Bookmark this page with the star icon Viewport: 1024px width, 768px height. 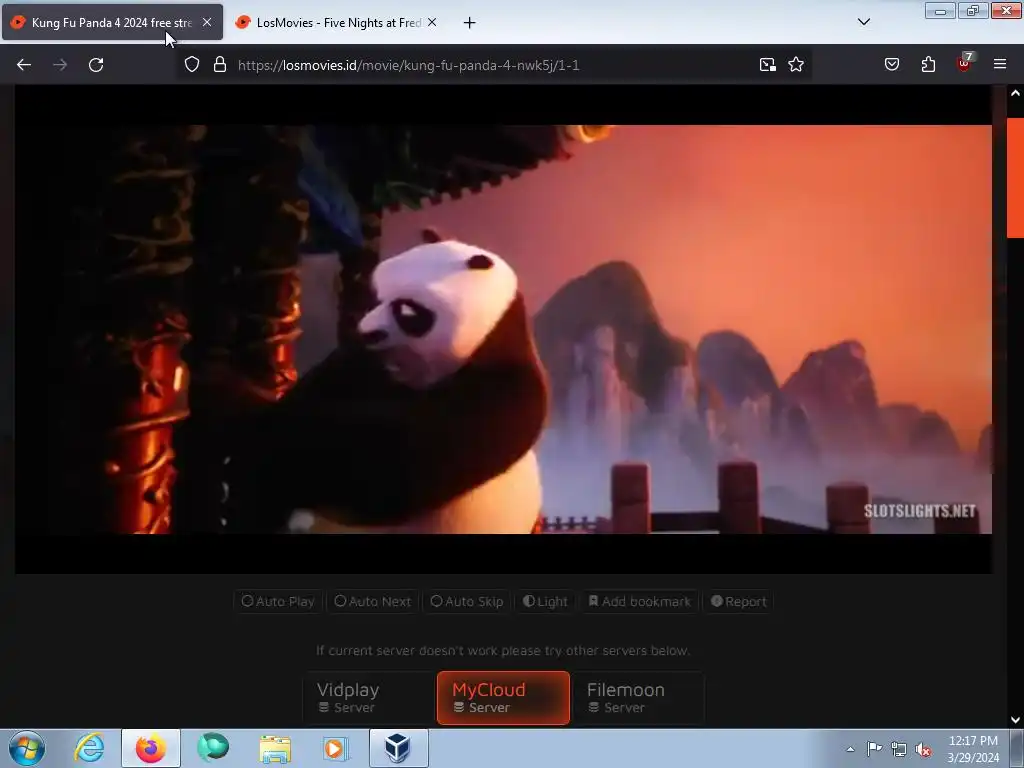click(x=795, y=65)
